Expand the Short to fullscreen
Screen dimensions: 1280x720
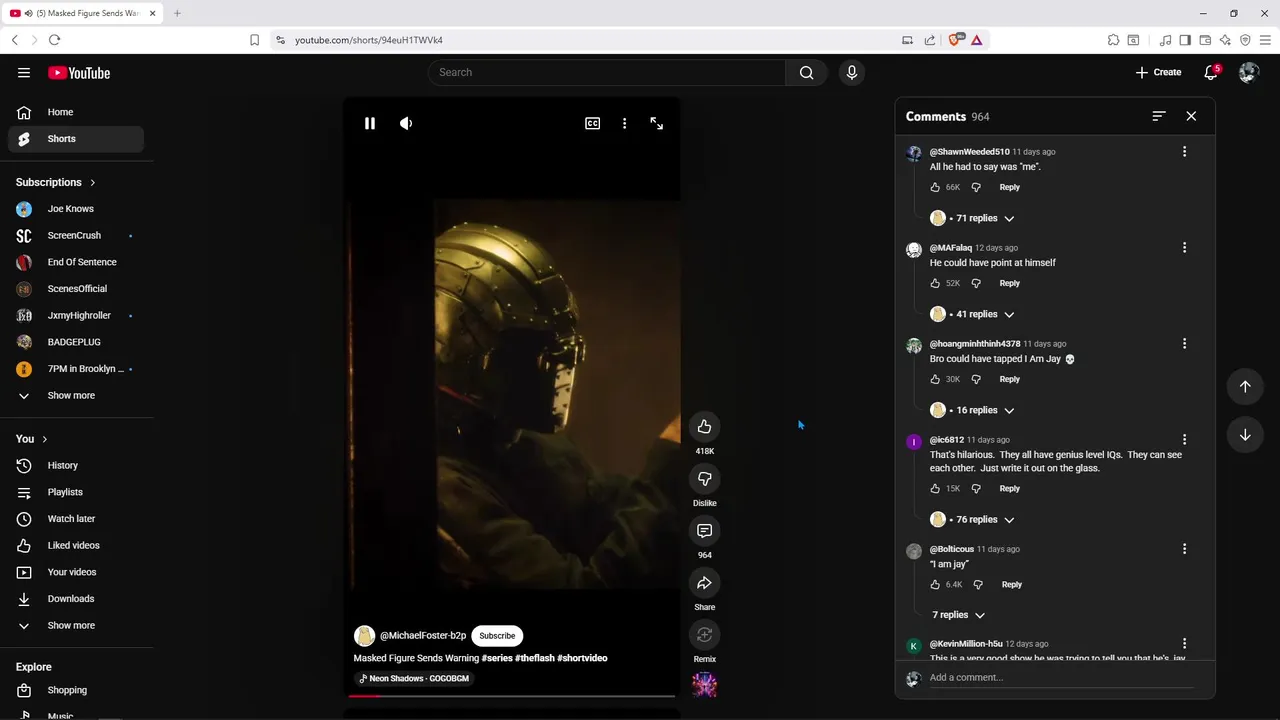656,123
